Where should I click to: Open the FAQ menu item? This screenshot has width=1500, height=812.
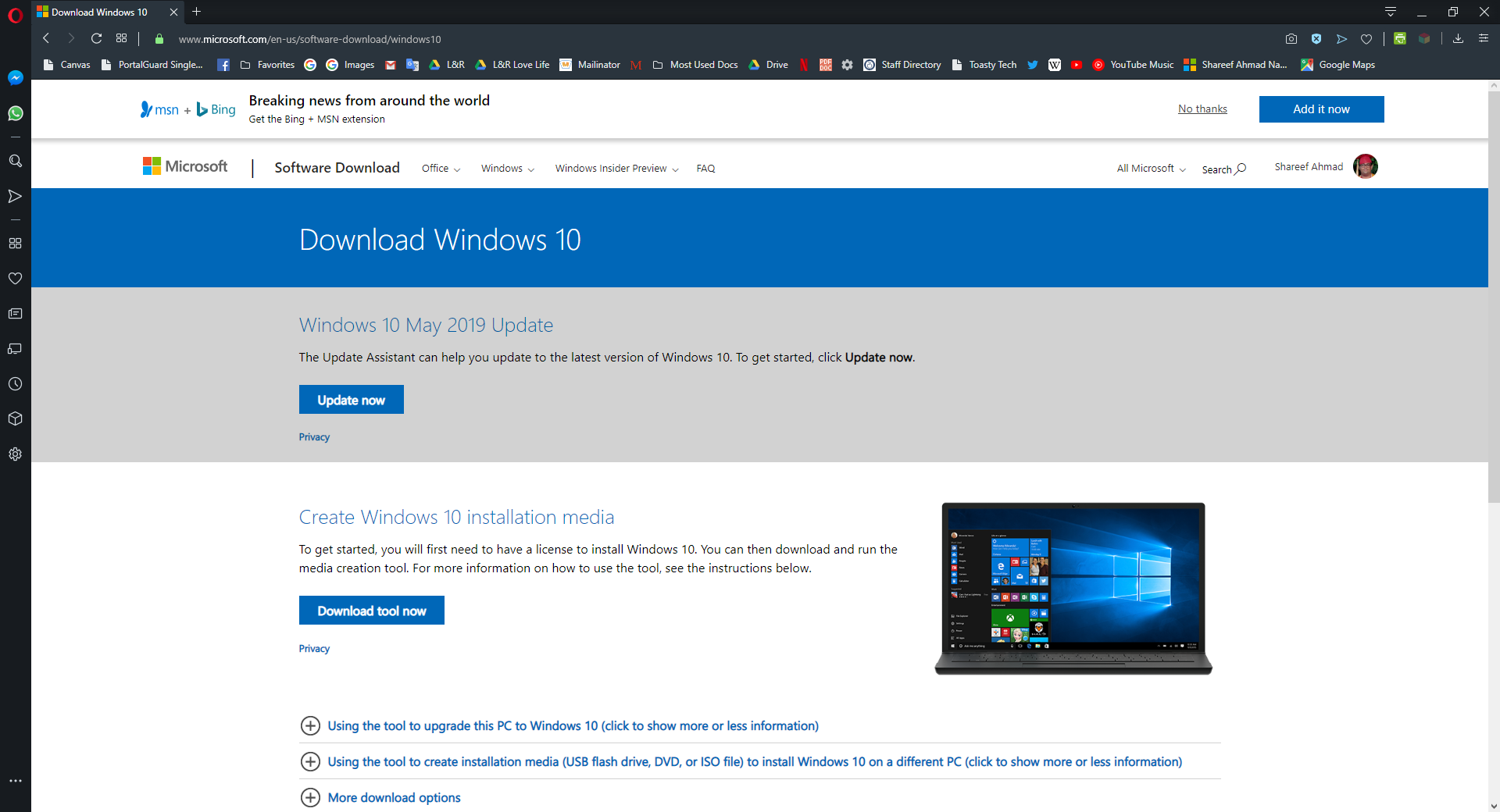[705, 169]
